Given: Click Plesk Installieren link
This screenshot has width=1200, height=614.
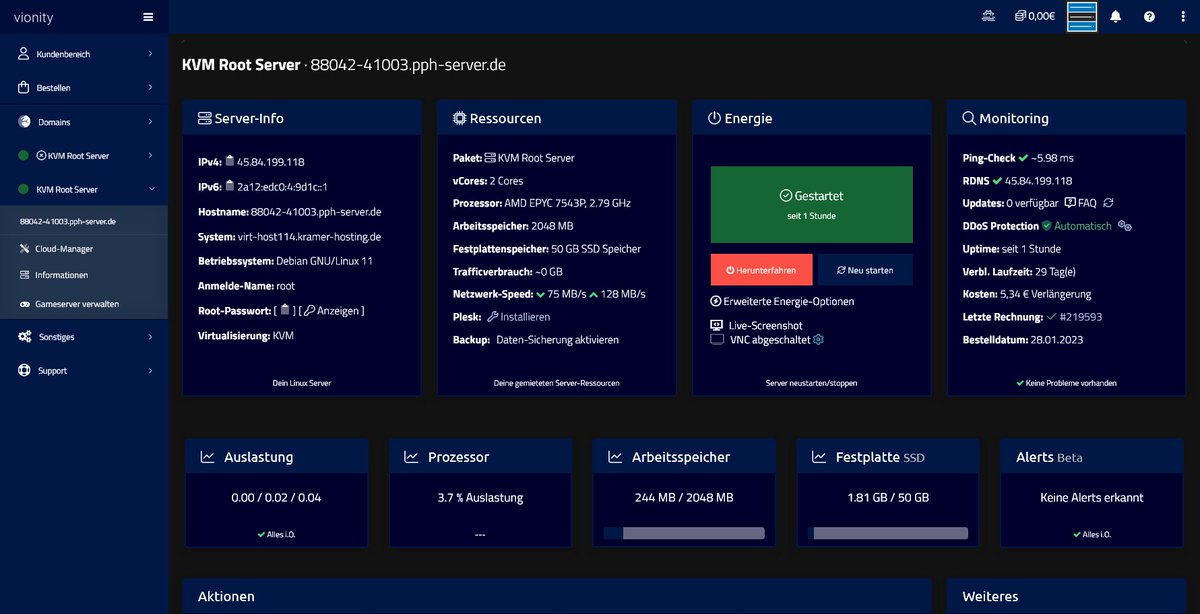Looking at the screenshot, I should tap(518, 317).
